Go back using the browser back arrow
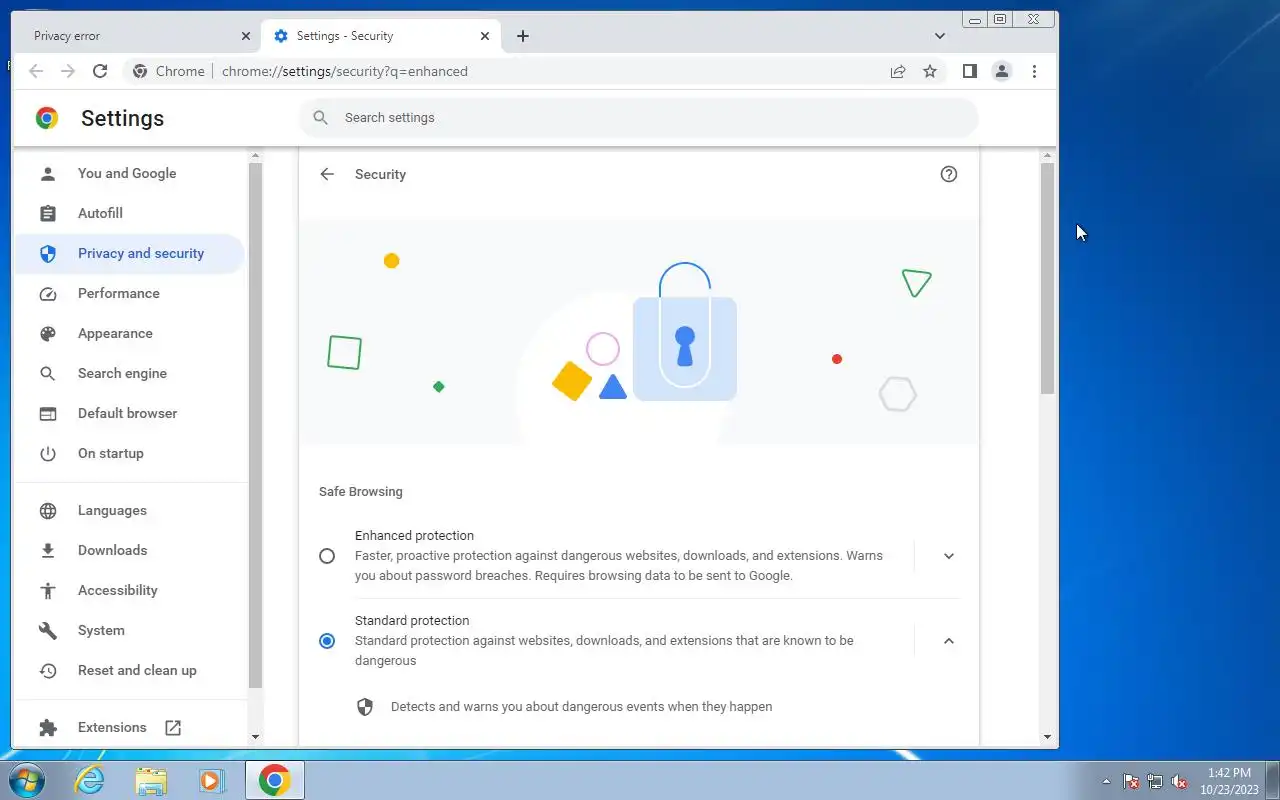Viewport: 1280px width, 800px height. point(36,71)
